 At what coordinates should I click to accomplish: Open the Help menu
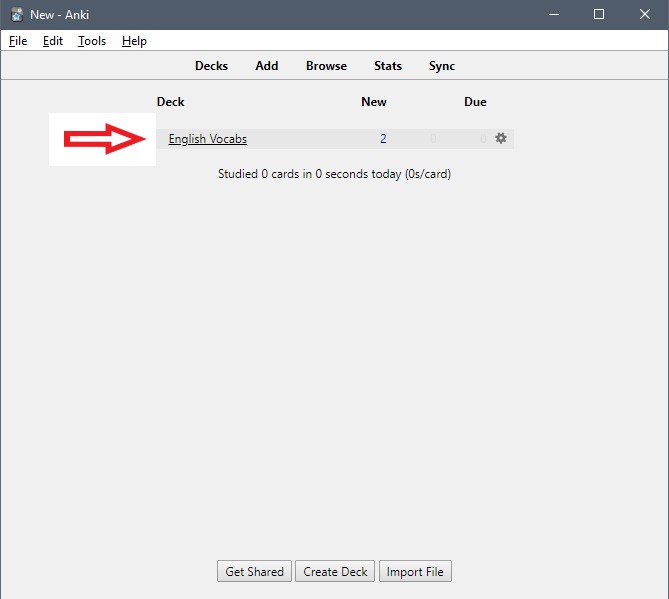tap(134, 41)
